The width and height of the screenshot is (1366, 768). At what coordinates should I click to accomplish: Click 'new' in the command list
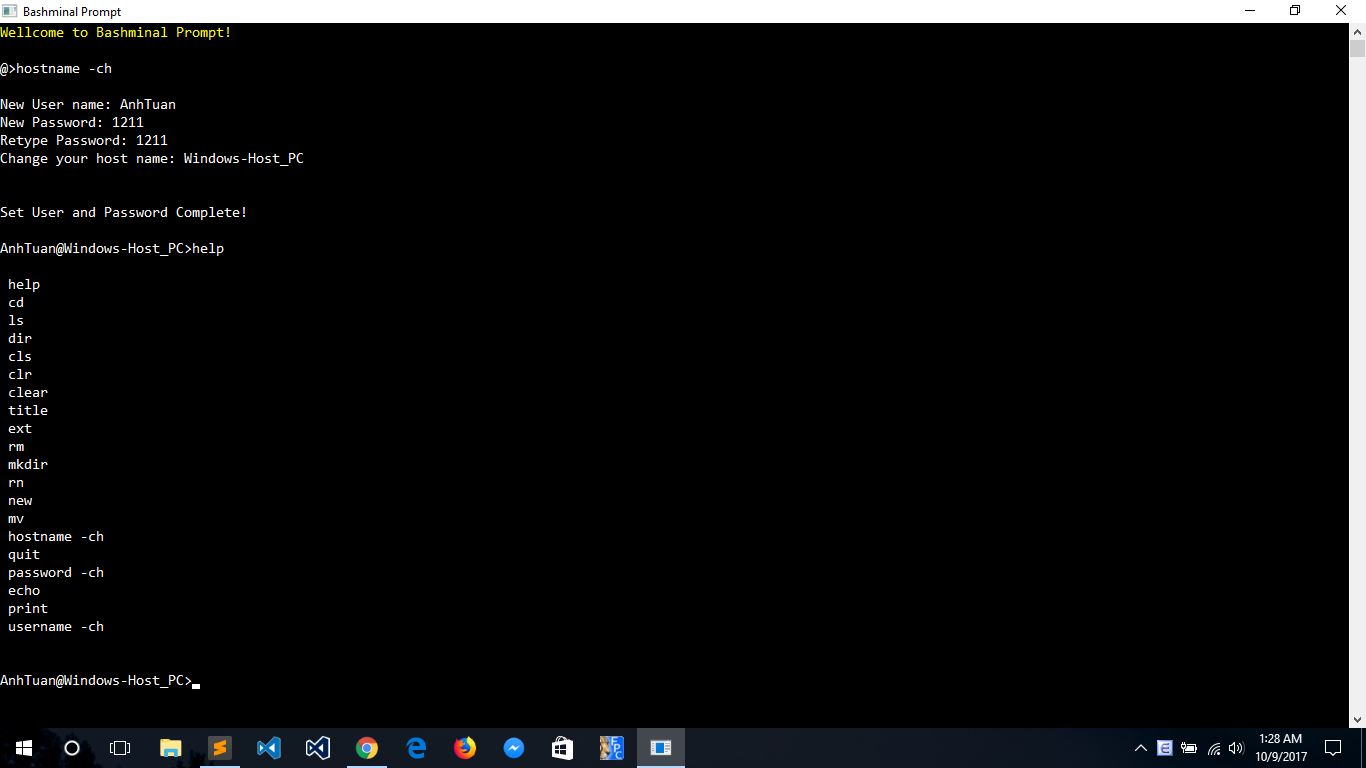(20, 500)
